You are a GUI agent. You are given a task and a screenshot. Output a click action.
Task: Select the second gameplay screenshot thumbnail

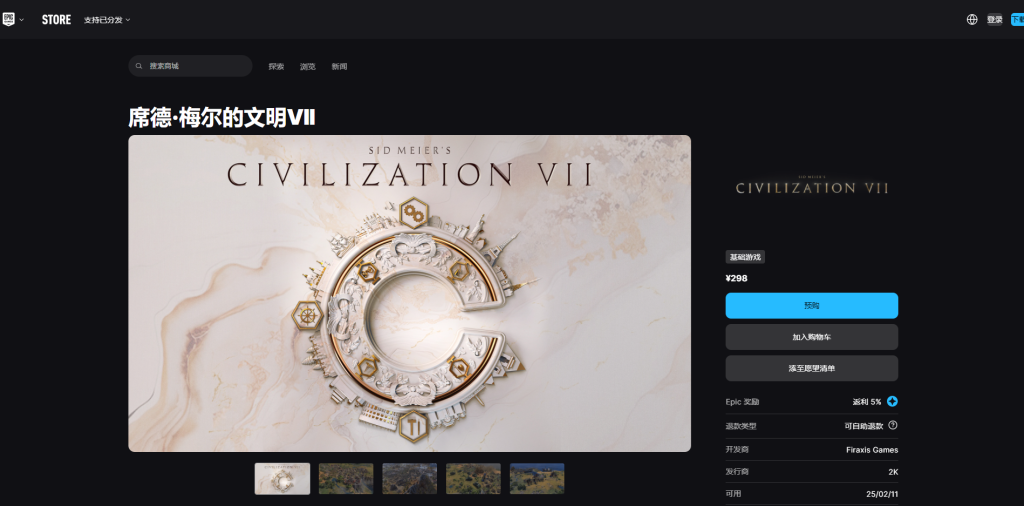(409, 479)
